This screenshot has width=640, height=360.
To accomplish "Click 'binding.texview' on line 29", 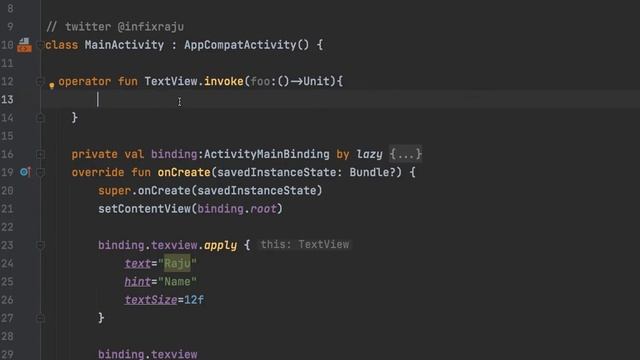I will pyautogui.click(x=148, y=354).
